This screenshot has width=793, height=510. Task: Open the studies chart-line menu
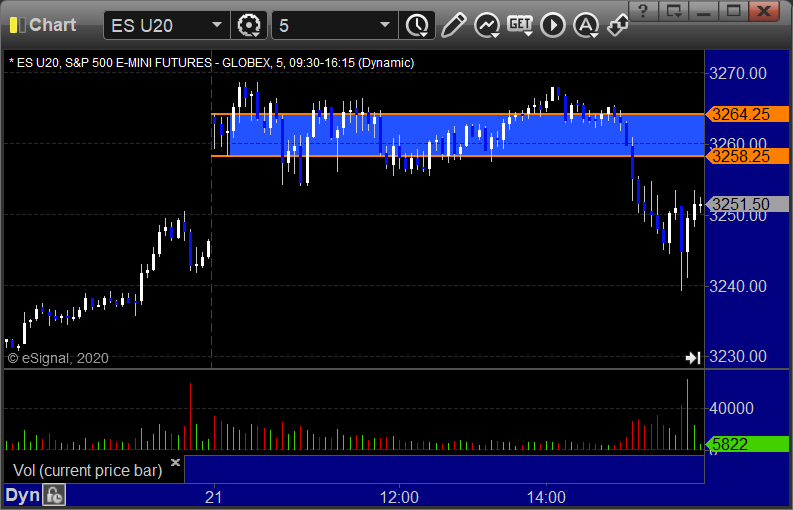pos(487,25)
